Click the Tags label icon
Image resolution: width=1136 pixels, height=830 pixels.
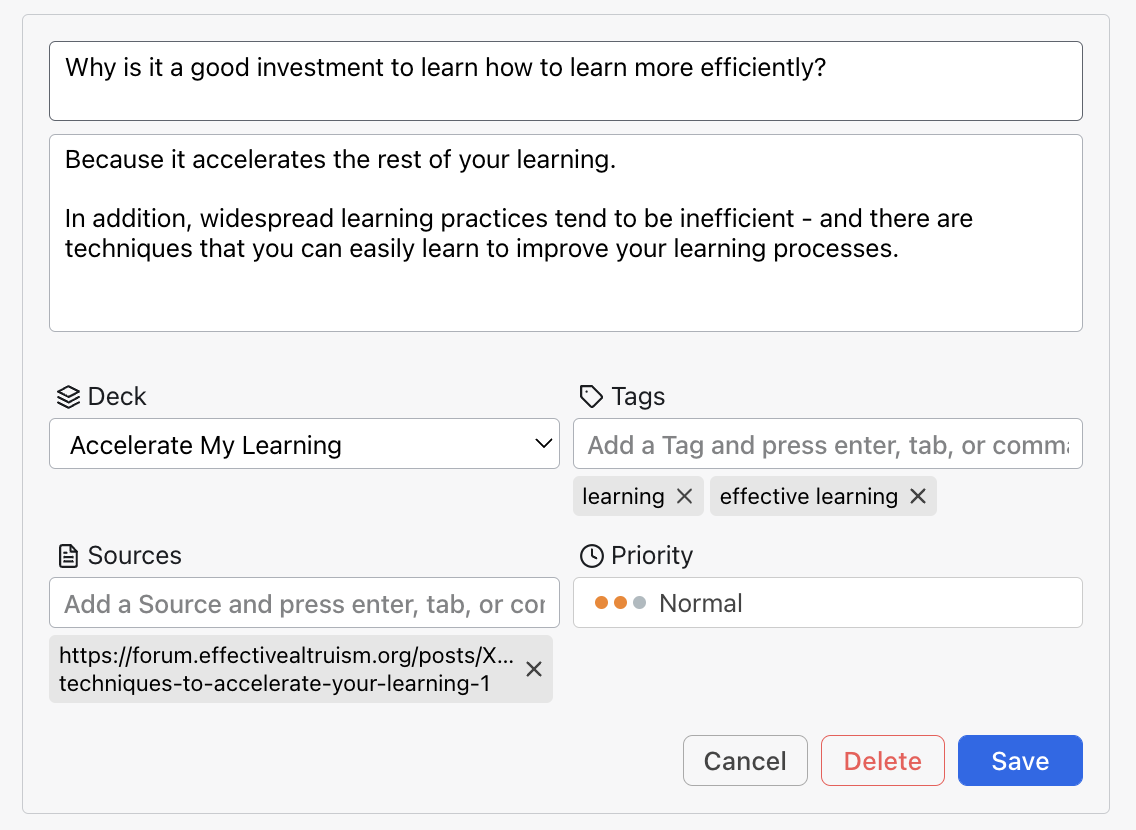pyautogui.click(x=591, y=397)
